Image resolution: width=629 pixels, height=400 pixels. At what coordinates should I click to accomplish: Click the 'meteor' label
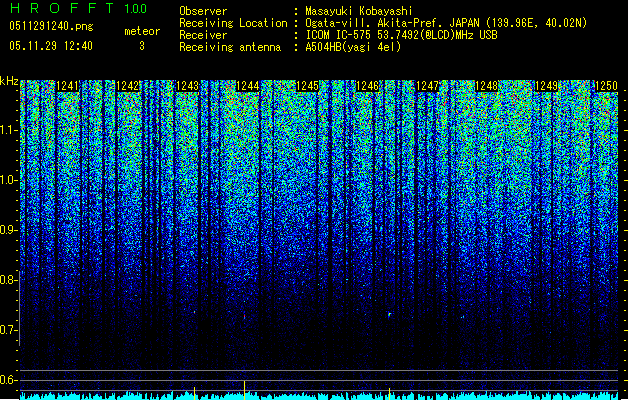(142, 31)
